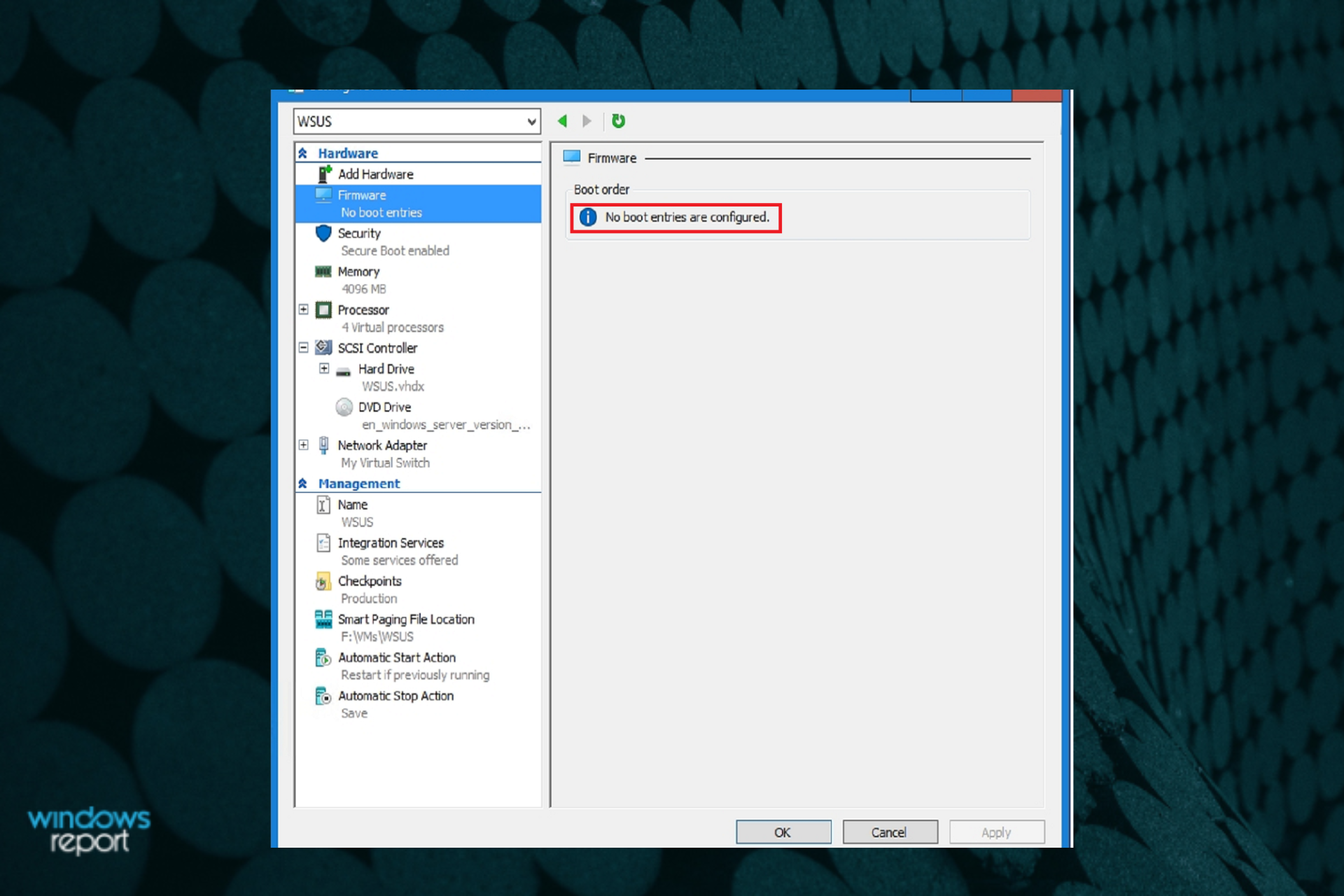Click 'Restart if previously running' text
The width and height of the screenshot is (1344, 896).
tap(415, 675)
